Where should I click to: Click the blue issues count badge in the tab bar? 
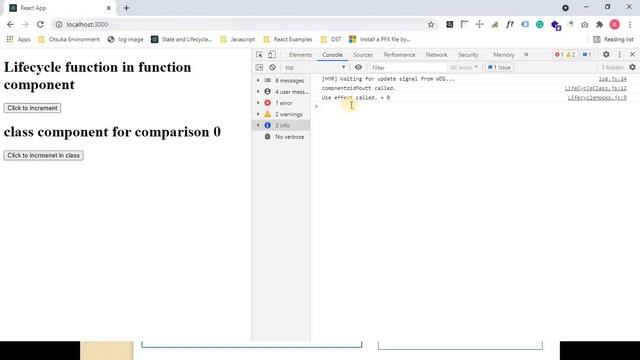(587, 55)
